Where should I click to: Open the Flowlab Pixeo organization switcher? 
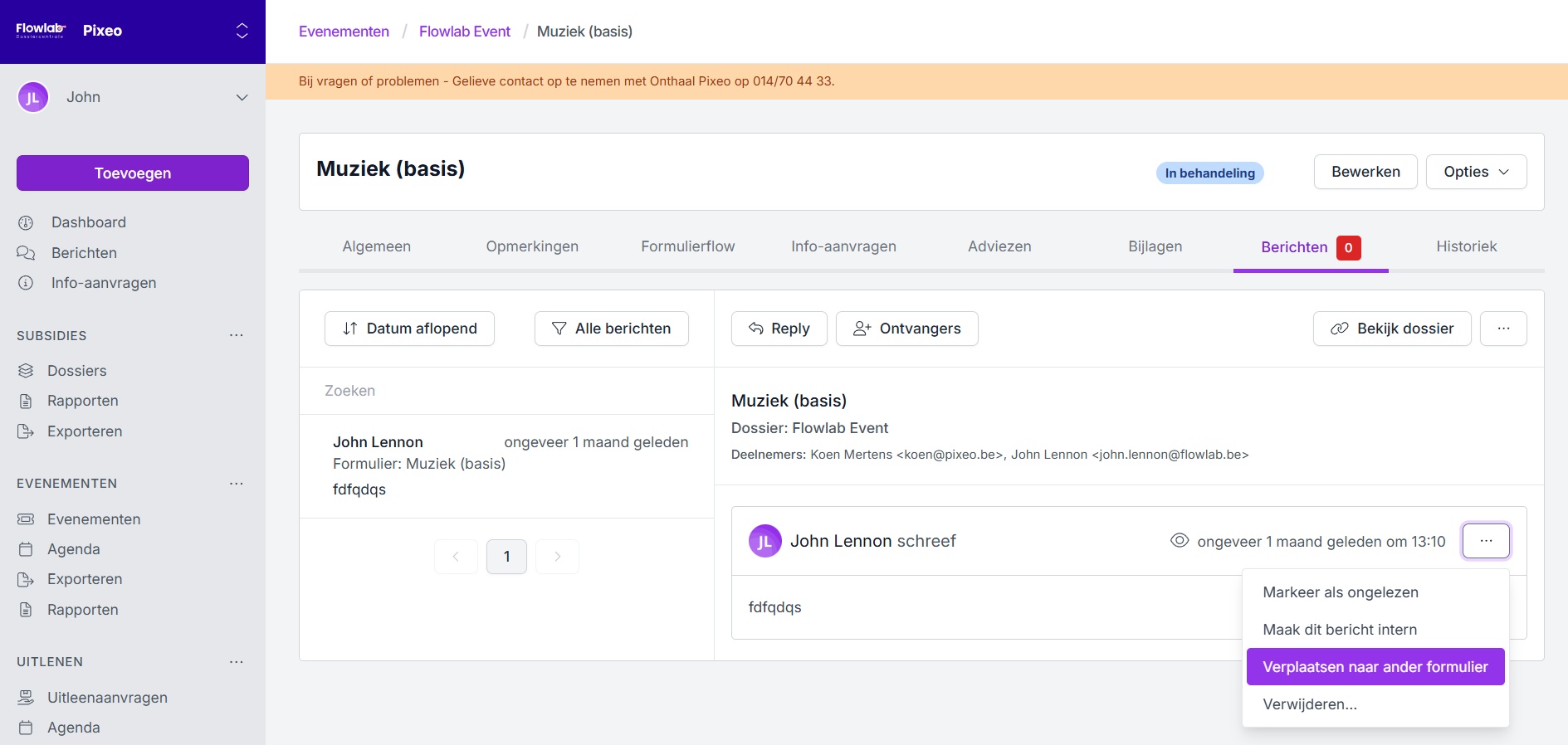242,31
